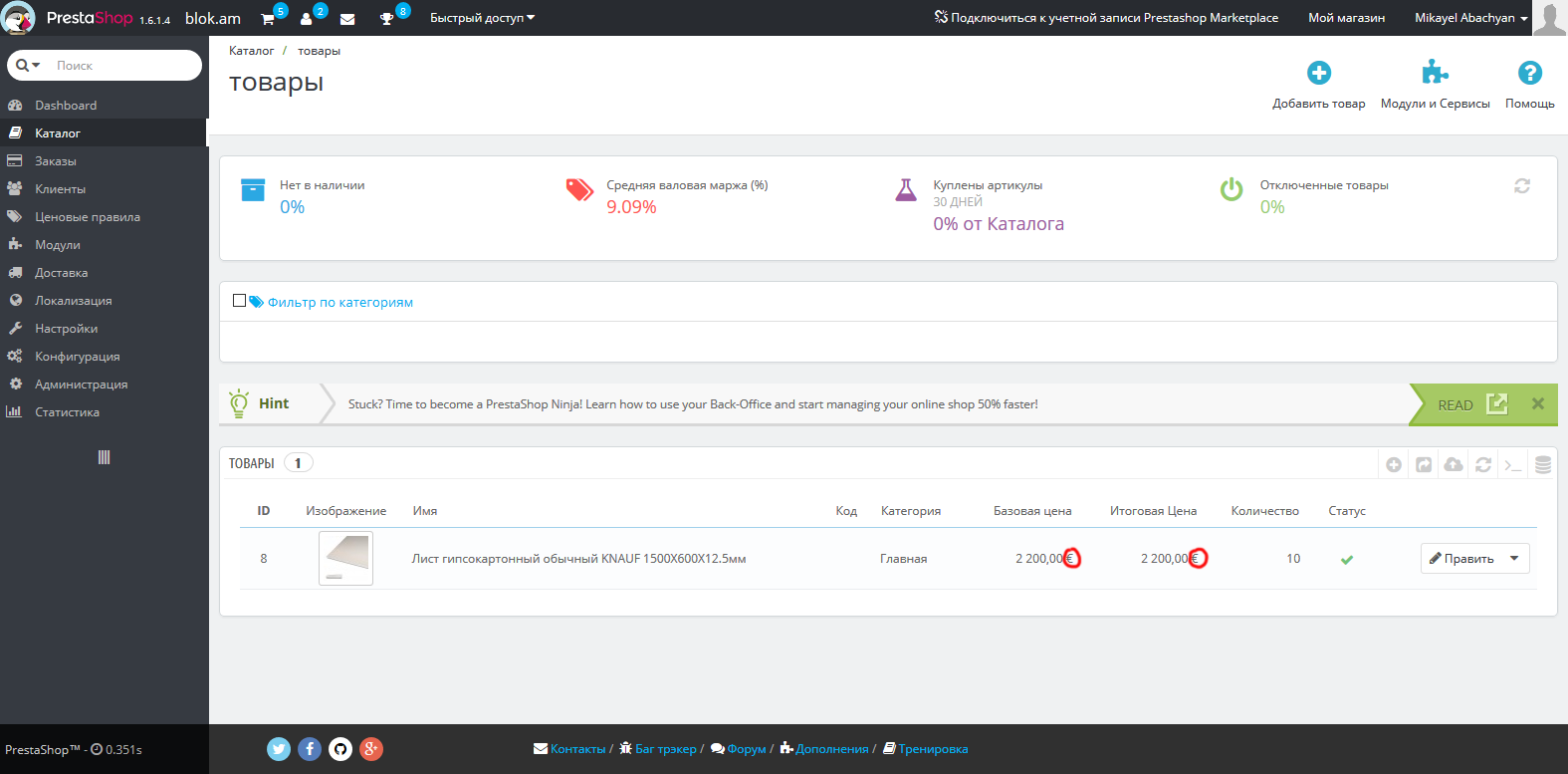
Task: Open PrestaShop Twitter page
Action: tap(279, 749)
